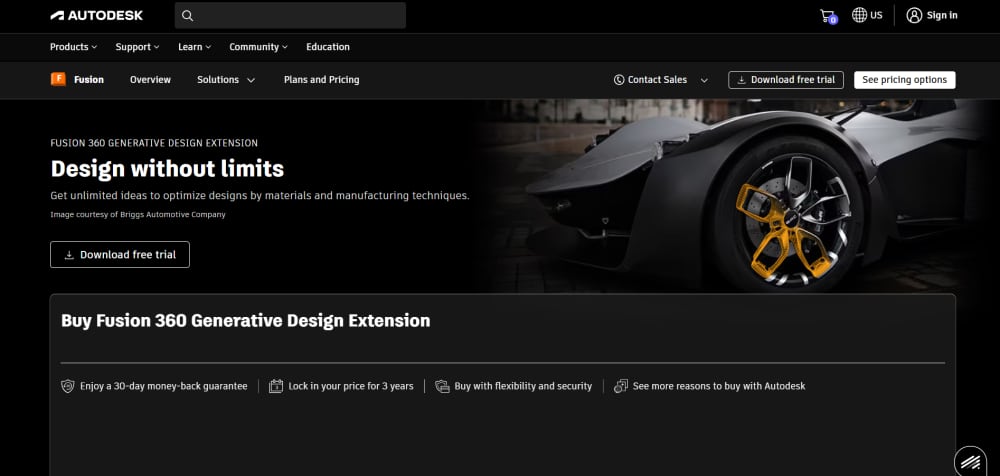Screen dimensions: 1000x476
Task: Click the Sign in user icon
Action: tap(914, 15)
